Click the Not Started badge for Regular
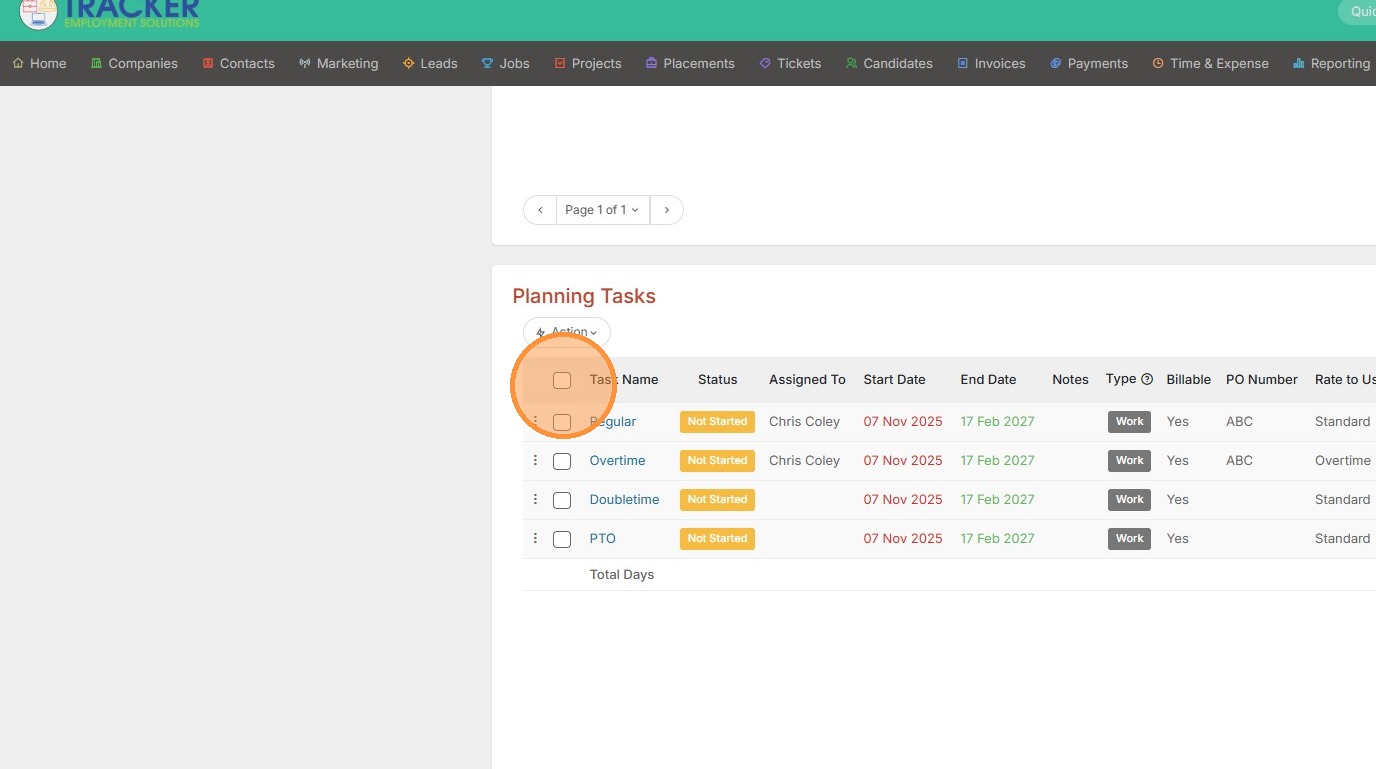Screen dimensions: 1376x769 click(x=717, y=421)
